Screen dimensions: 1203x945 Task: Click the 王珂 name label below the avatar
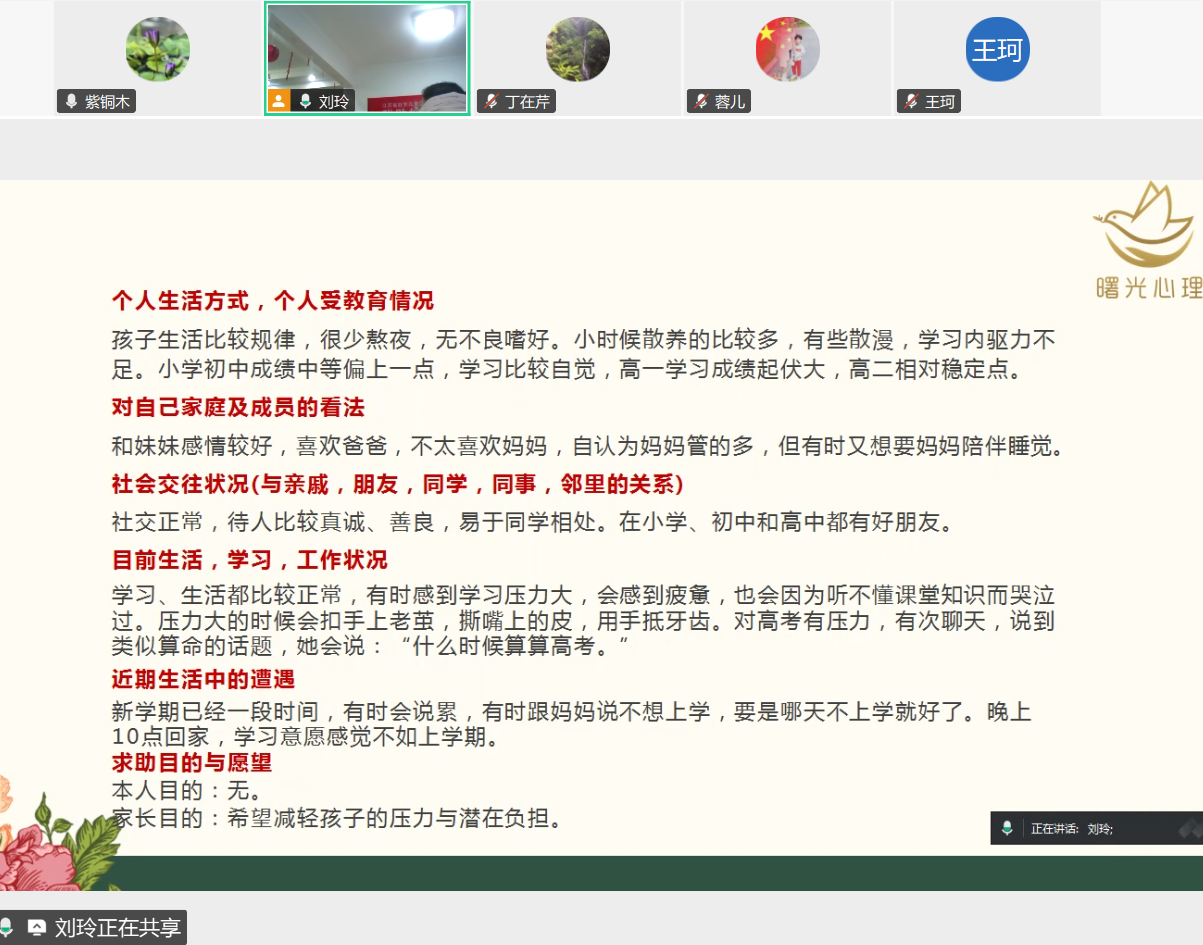pyautogui.click(x=940, y=102)
